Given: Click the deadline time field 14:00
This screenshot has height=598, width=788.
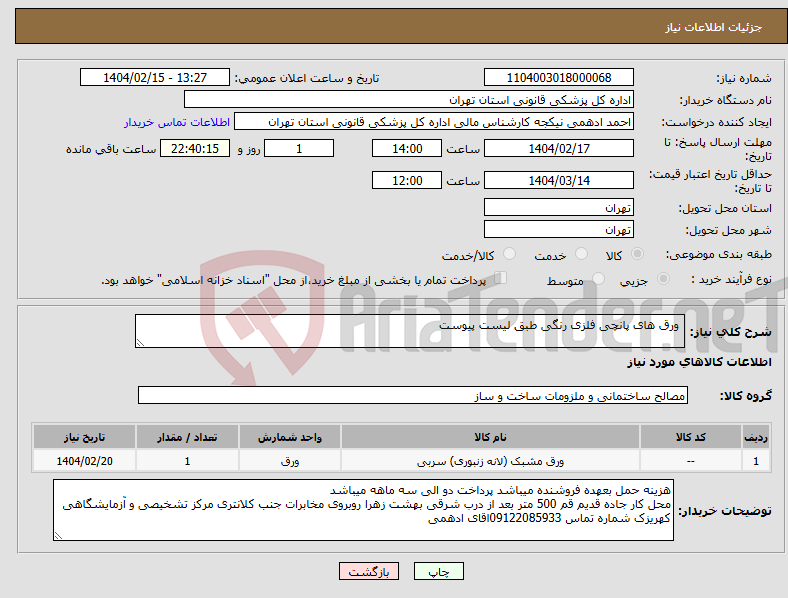Looking at the screenshot, I should 407,148.
